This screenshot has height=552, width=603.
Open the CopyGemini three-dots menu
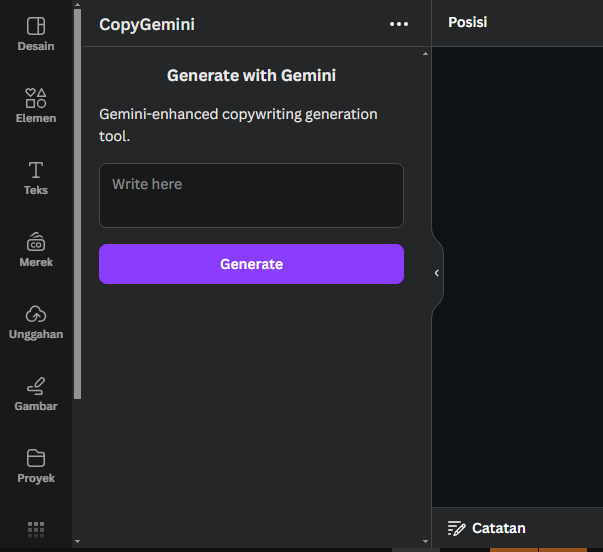pos(399,24)
